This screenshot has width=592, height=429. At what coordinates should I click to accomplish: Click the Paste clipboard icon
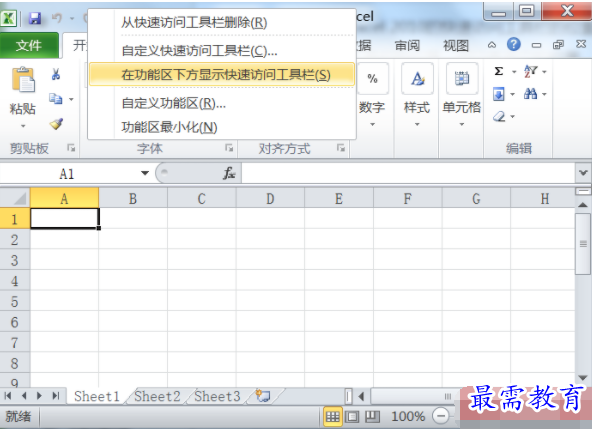(x=23, y=79)
